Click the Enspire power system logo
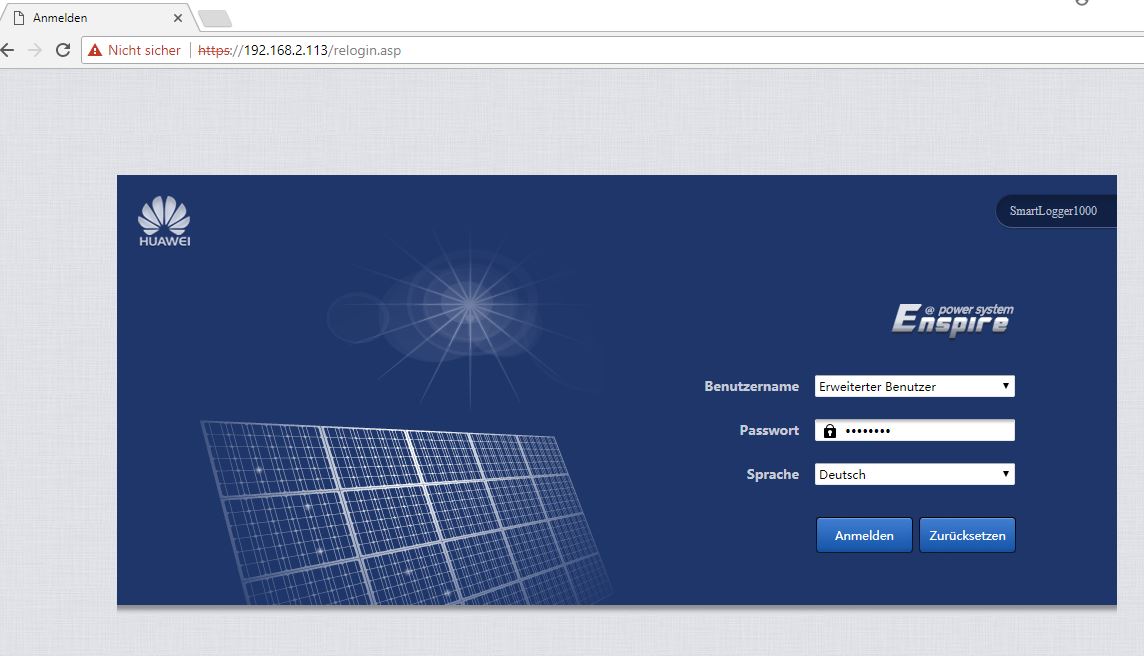Screen dimensions: 1144x656 coord(952,320)
